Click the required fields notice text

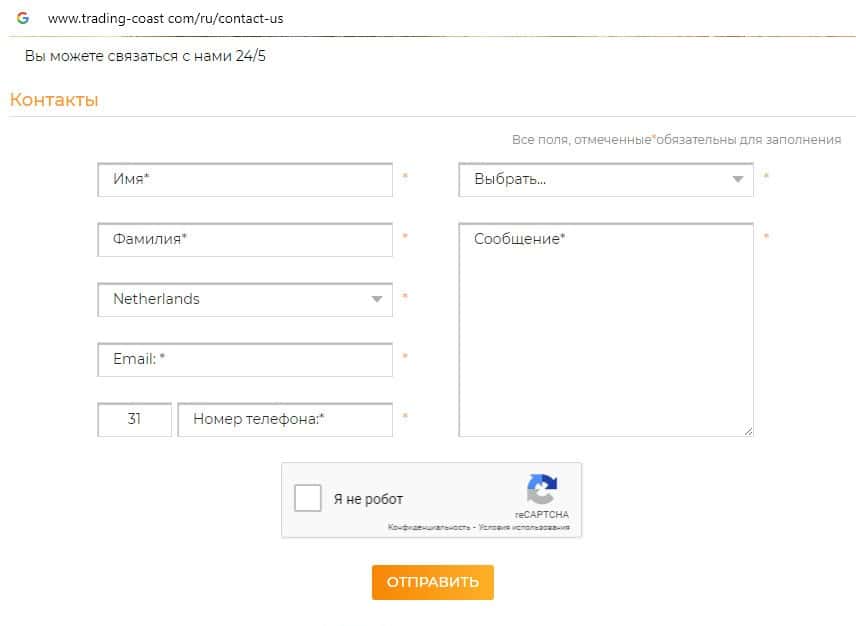point(676,140)
